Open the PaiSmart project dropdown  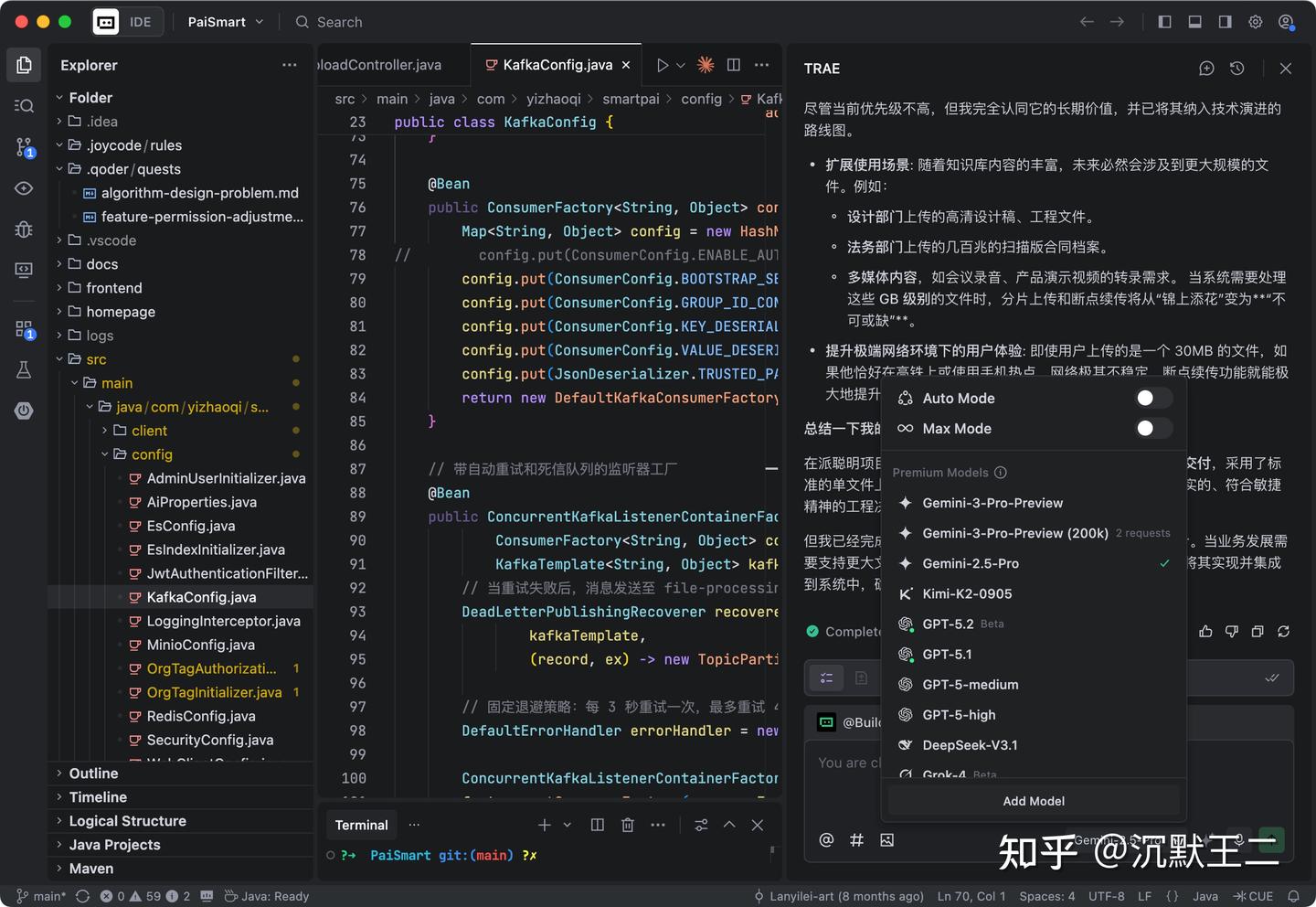coord(225,21)
